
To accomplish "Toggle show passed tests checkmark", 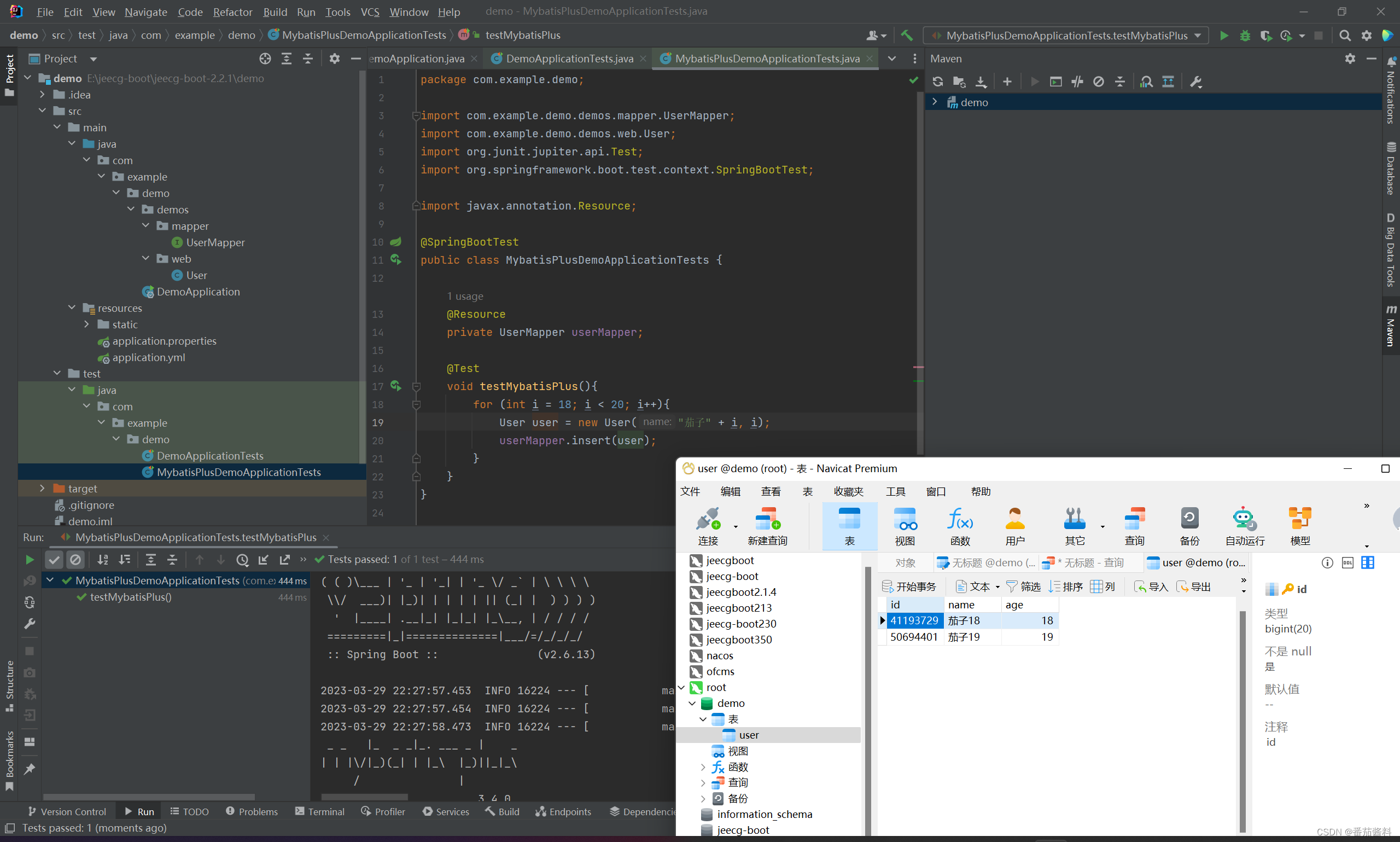I will coord(54,560).
